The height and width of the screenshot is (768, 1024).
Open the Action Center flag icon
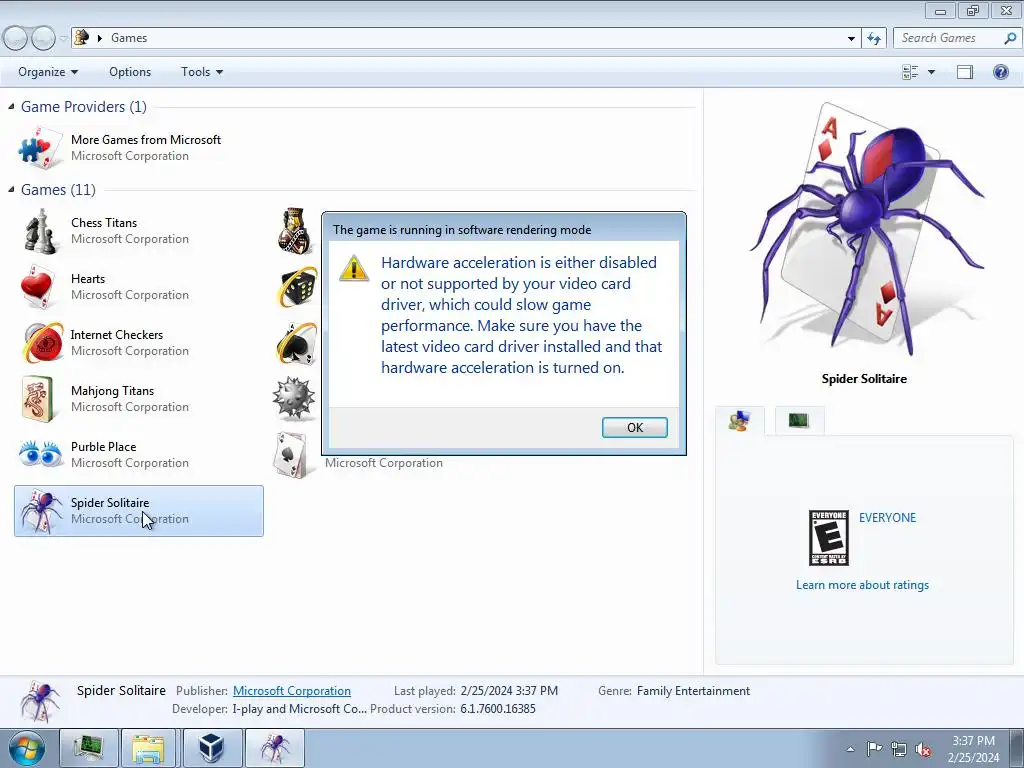874,749
